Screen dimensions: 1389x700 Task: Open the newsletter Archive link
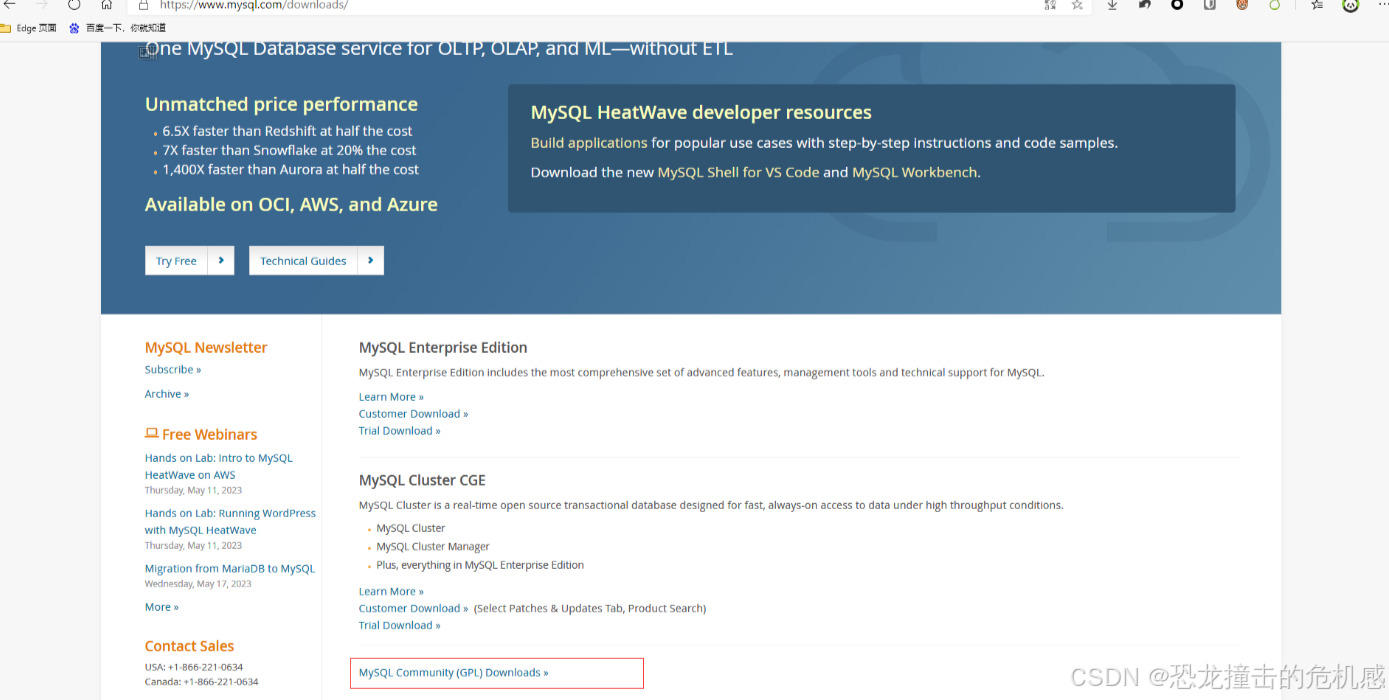(x=167, y=394)
